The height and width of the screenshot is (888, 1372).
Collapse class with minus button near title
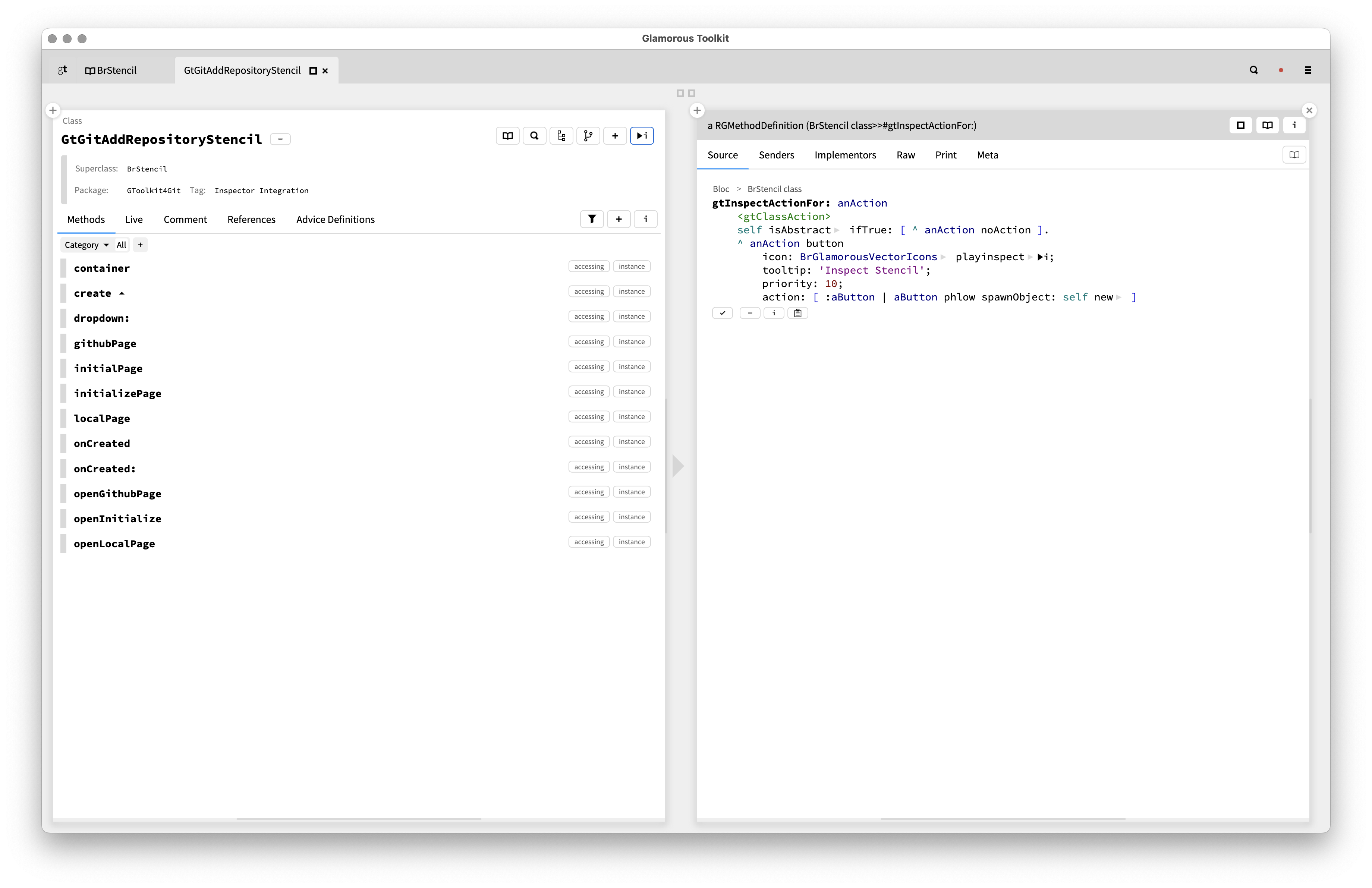pyautogui.click(x=280, y=139)
